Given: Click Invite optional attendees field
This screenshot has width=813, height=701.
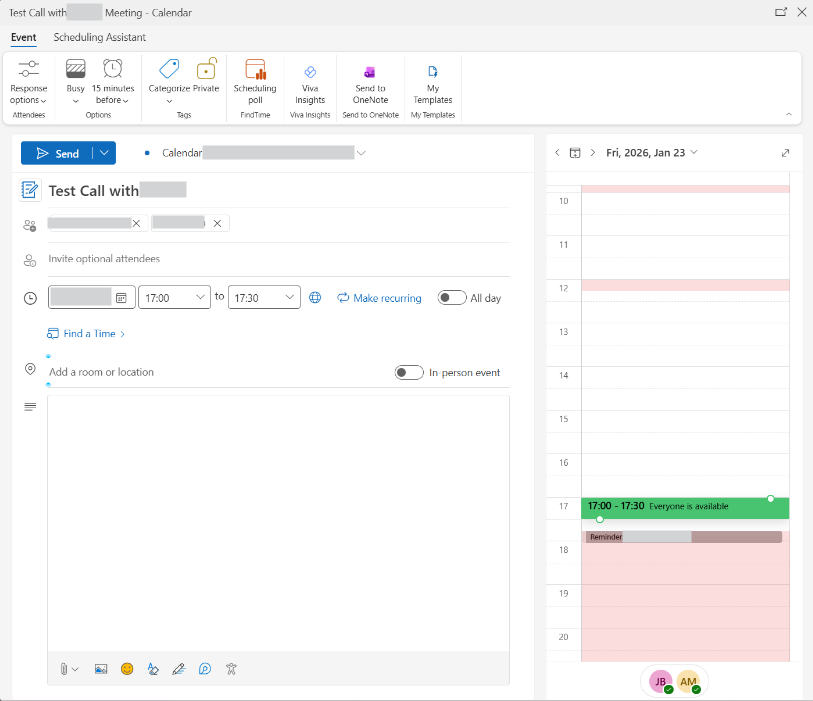Looking at the screenshot, I should 278,259.
